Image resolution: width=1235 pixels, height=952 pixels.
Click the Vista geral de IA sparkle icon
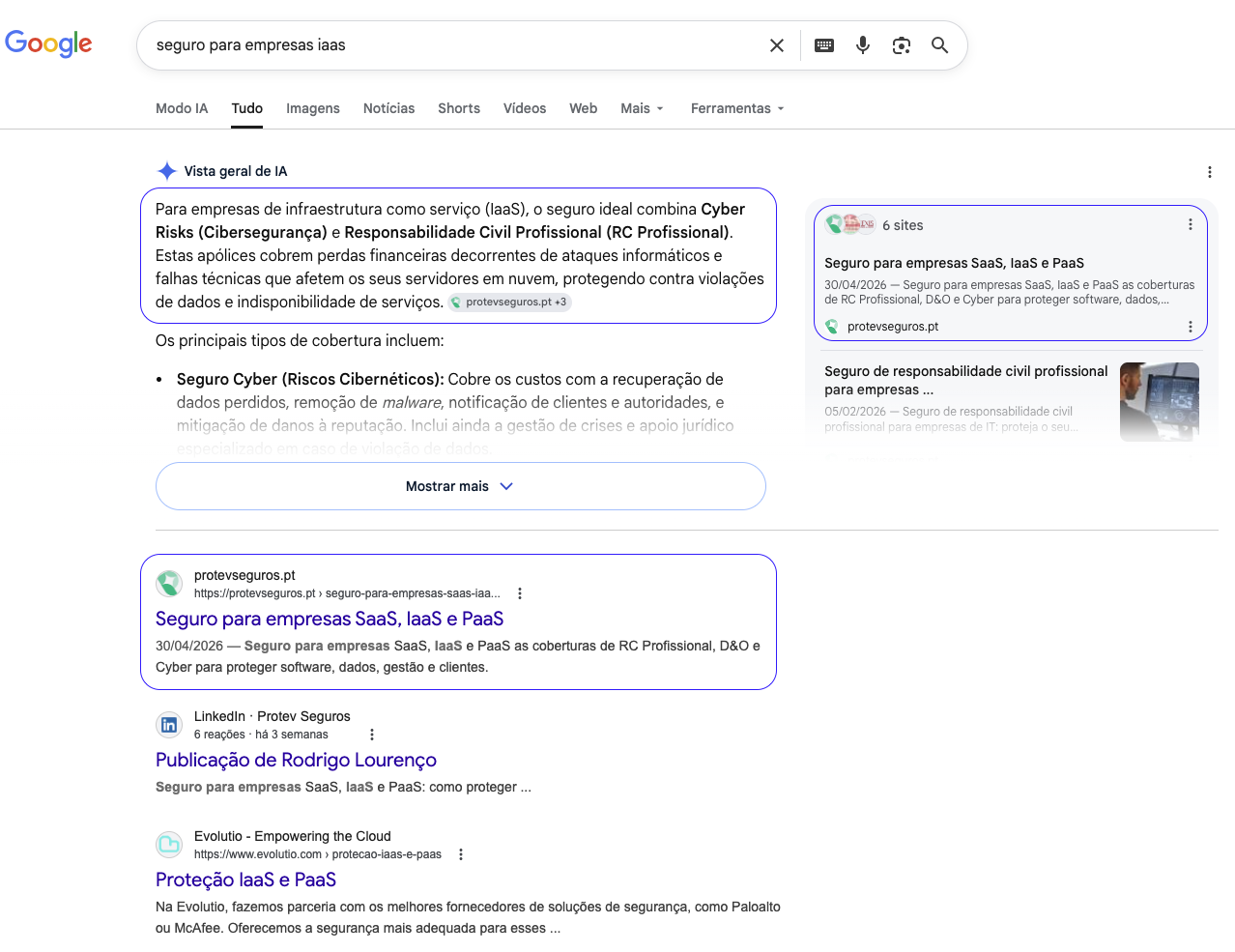pyautogui.click(x=167, y=171)
